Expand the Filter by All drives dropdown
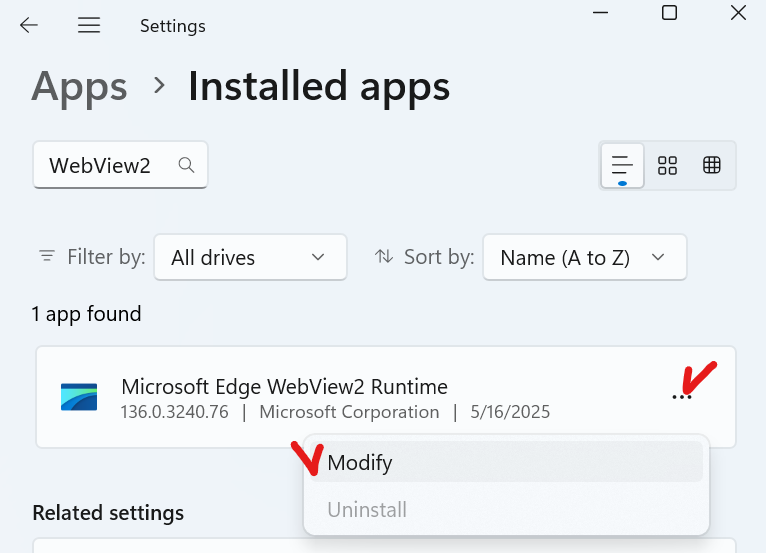 [x=249, y=258]
